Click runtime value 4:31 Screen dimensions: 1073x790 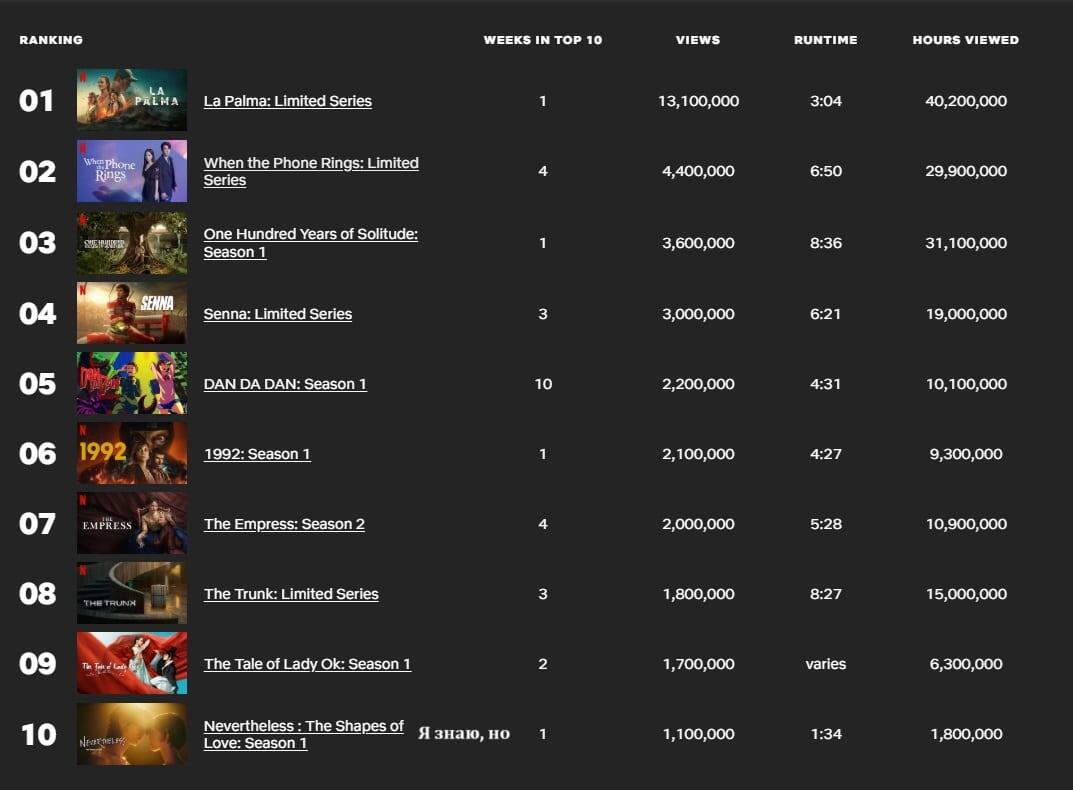pos(825,384)
